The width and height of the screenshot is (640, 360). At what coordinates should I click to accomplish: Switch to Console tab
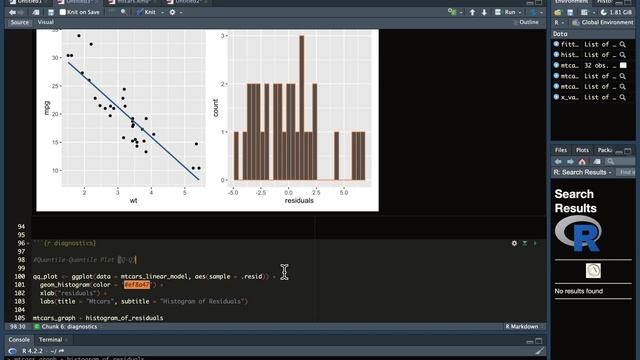[19, 340]
